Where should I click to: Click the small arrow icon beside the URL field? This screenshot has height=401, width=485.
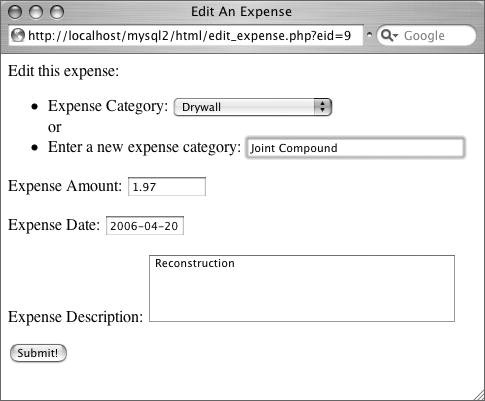pyautogui.click(x=369, y=35)
